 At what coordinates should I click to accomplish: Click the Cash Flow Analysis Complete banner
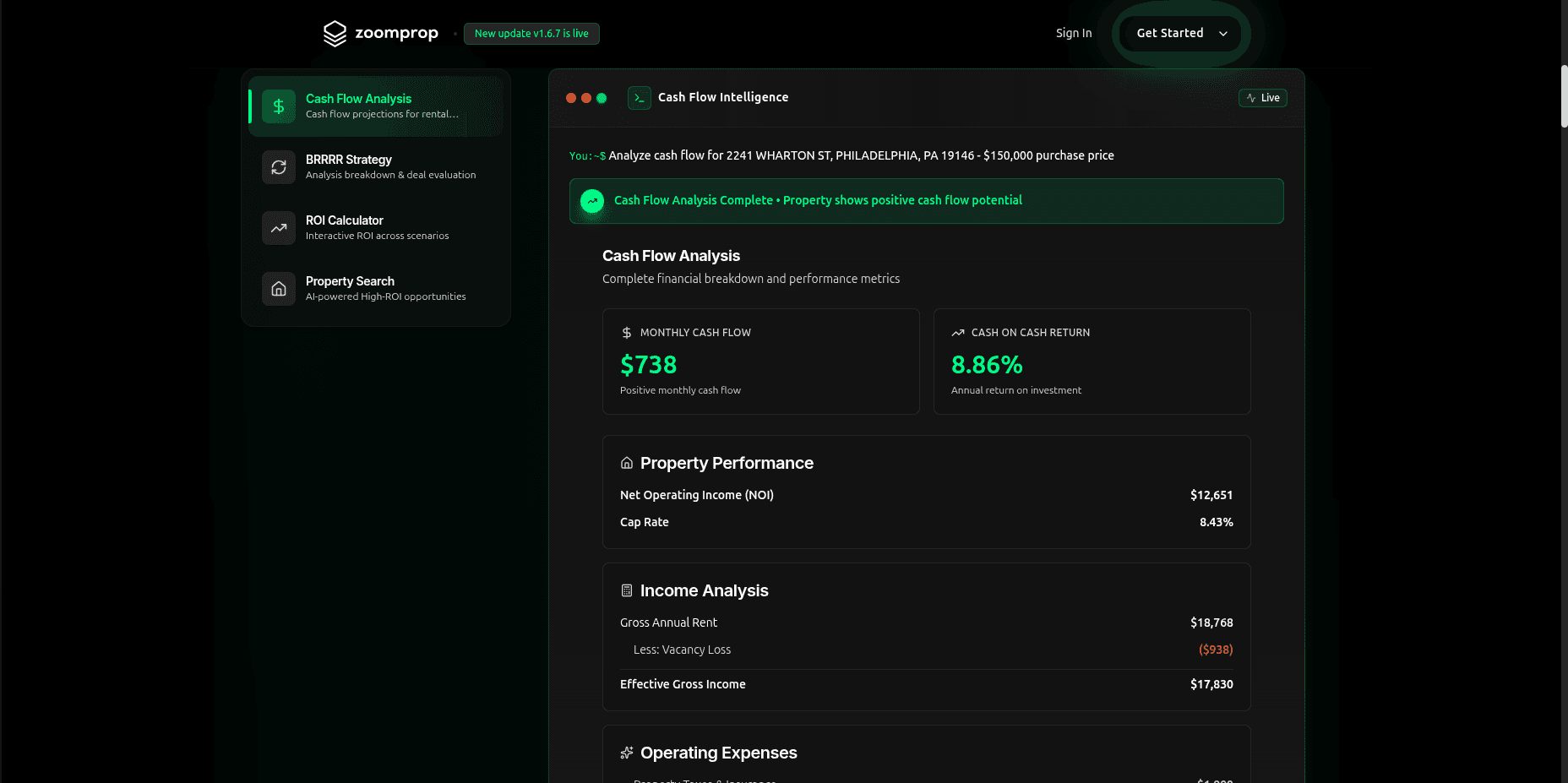926,201
